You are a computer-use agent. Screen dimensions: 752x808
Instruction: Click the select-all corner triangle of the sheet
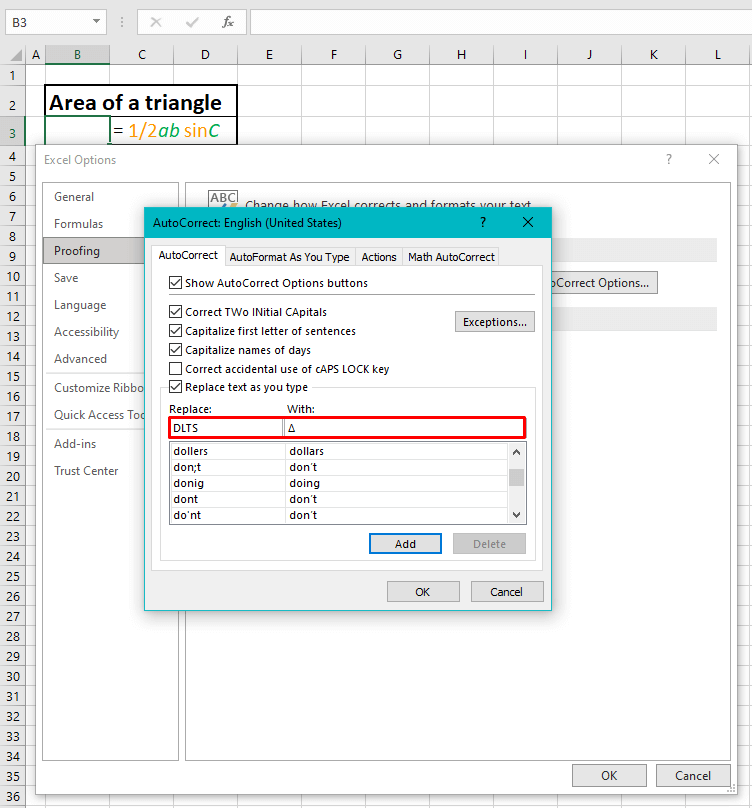[16, 55]
